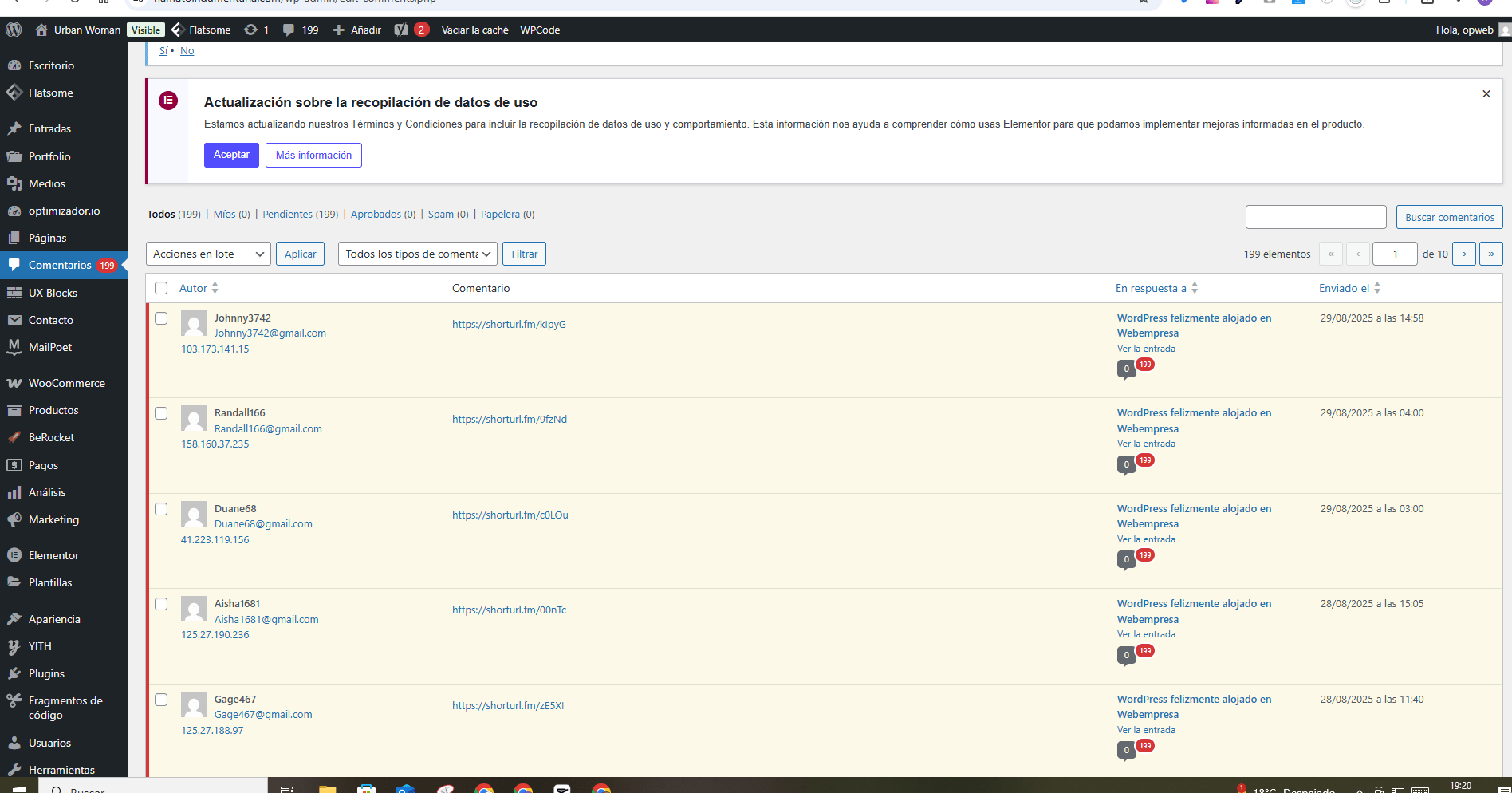Tick the checkbox for Duane68's comment

161,509
